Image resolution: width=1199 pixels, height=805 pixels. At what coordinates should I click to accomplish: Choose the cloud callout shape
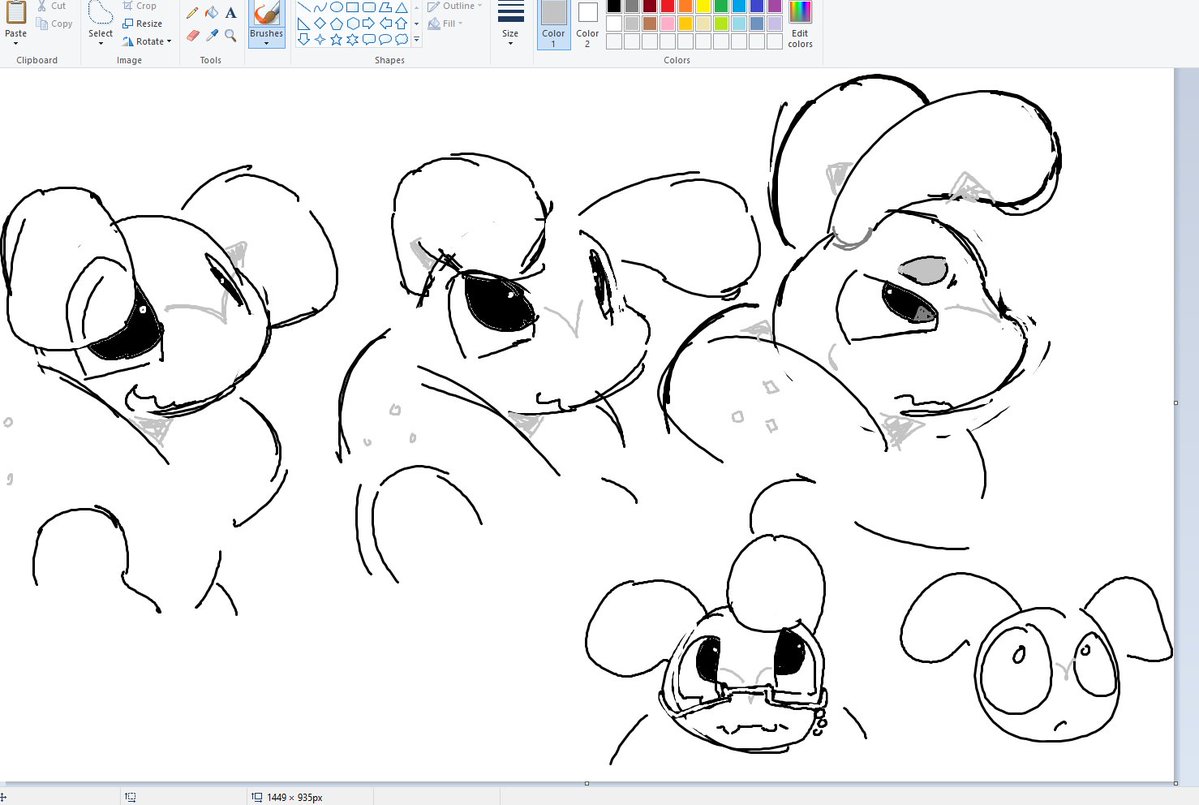401,39
